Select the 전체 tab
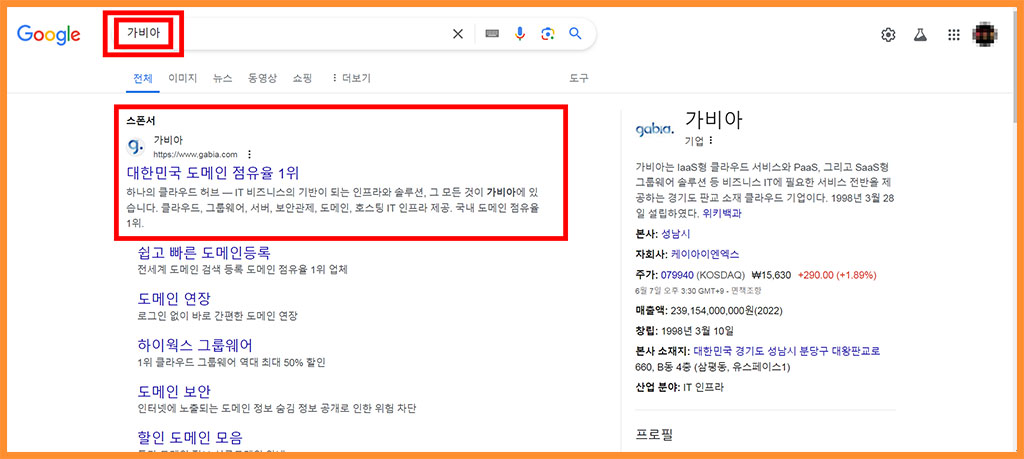 [x=142, y=78]
